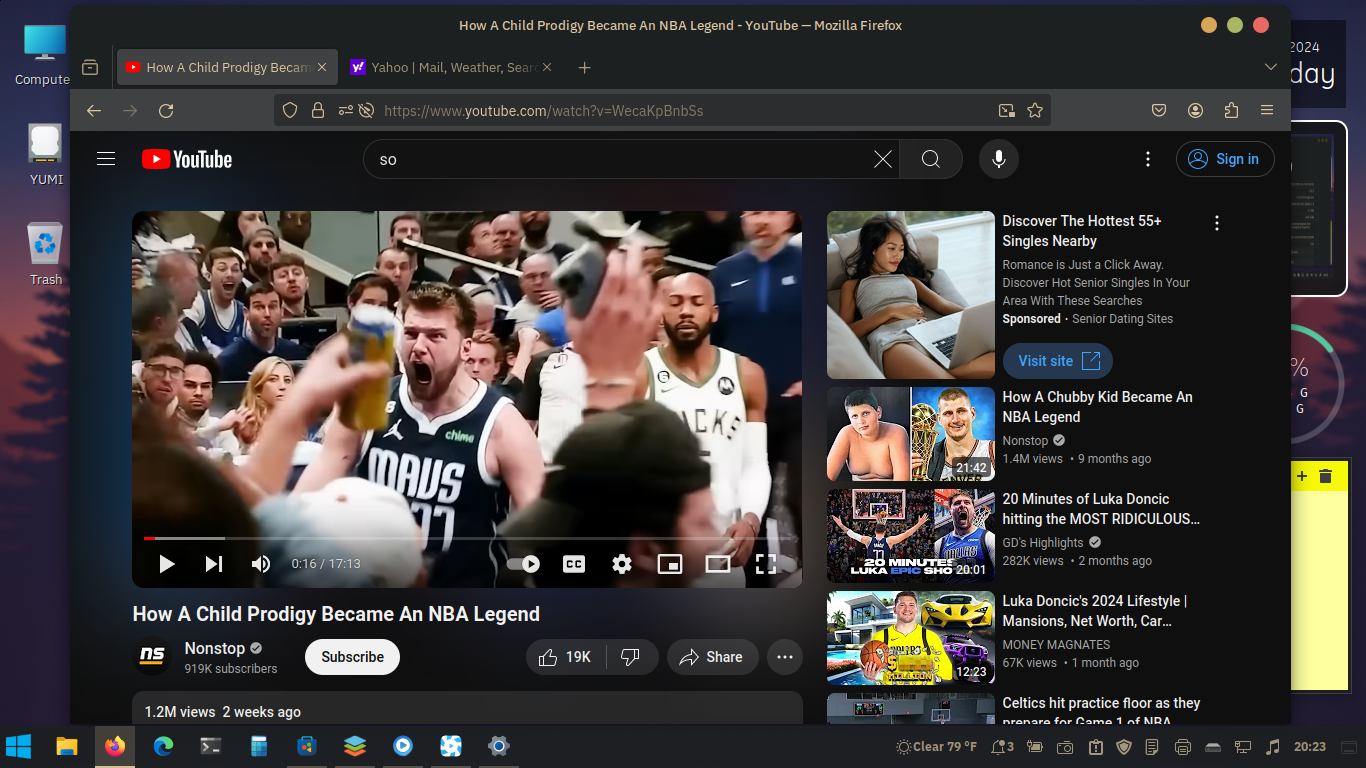Open video player settings gear

pyautogui.click(x=622, y=564)
